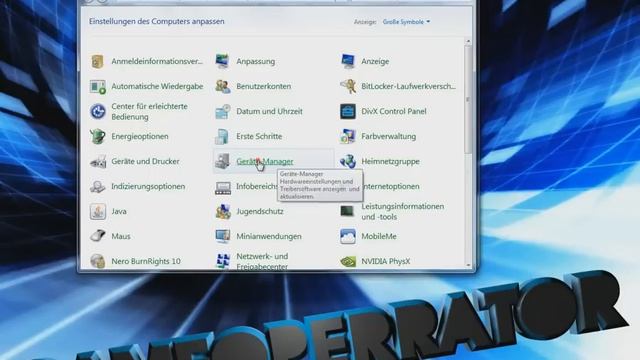The height and width of the screenshot is (360, 640).
Task: Open the MobileMe cloud icon
Action: point(348,236)
